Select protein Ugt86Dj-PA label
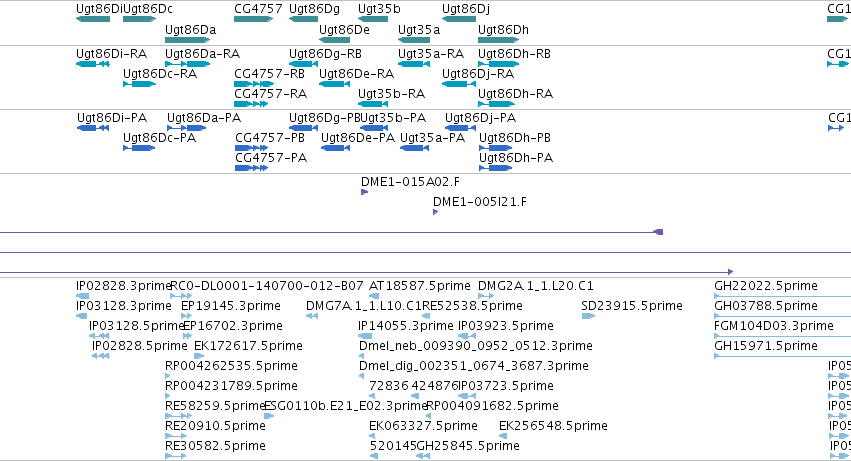851x461 pixels. [480, 118]
